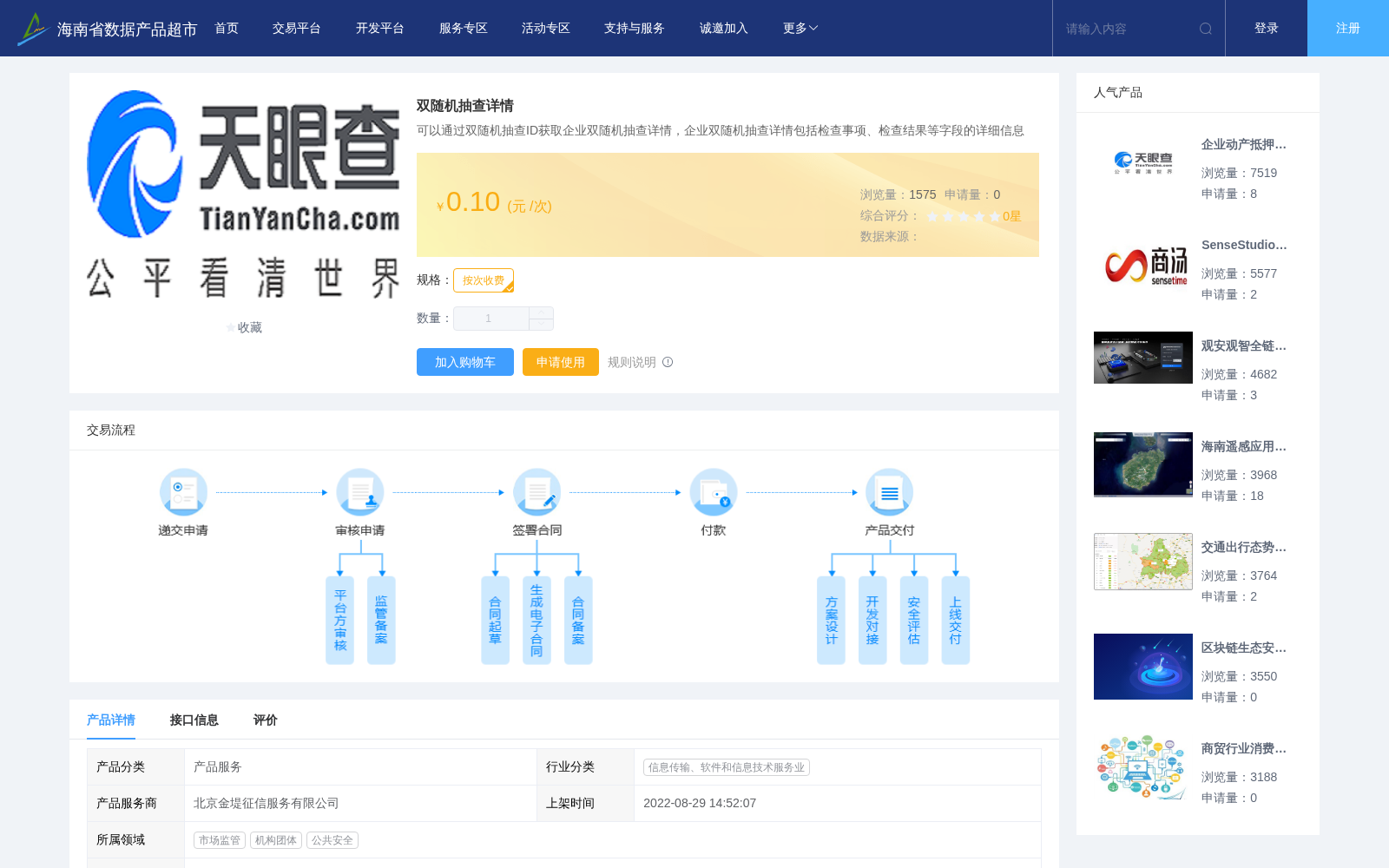Click the SenseStudio product title
Screen dimensions: 1389x868
click(1244, 245)
